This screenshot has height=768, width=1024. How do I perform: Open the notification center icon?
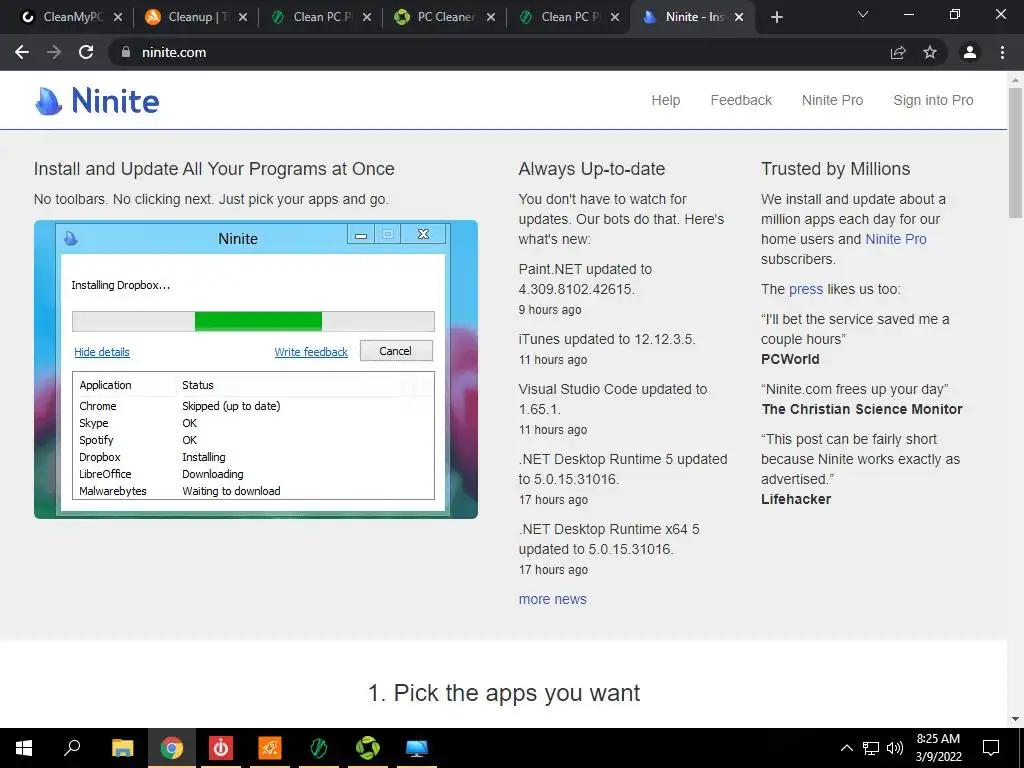[x=991, y=748]
